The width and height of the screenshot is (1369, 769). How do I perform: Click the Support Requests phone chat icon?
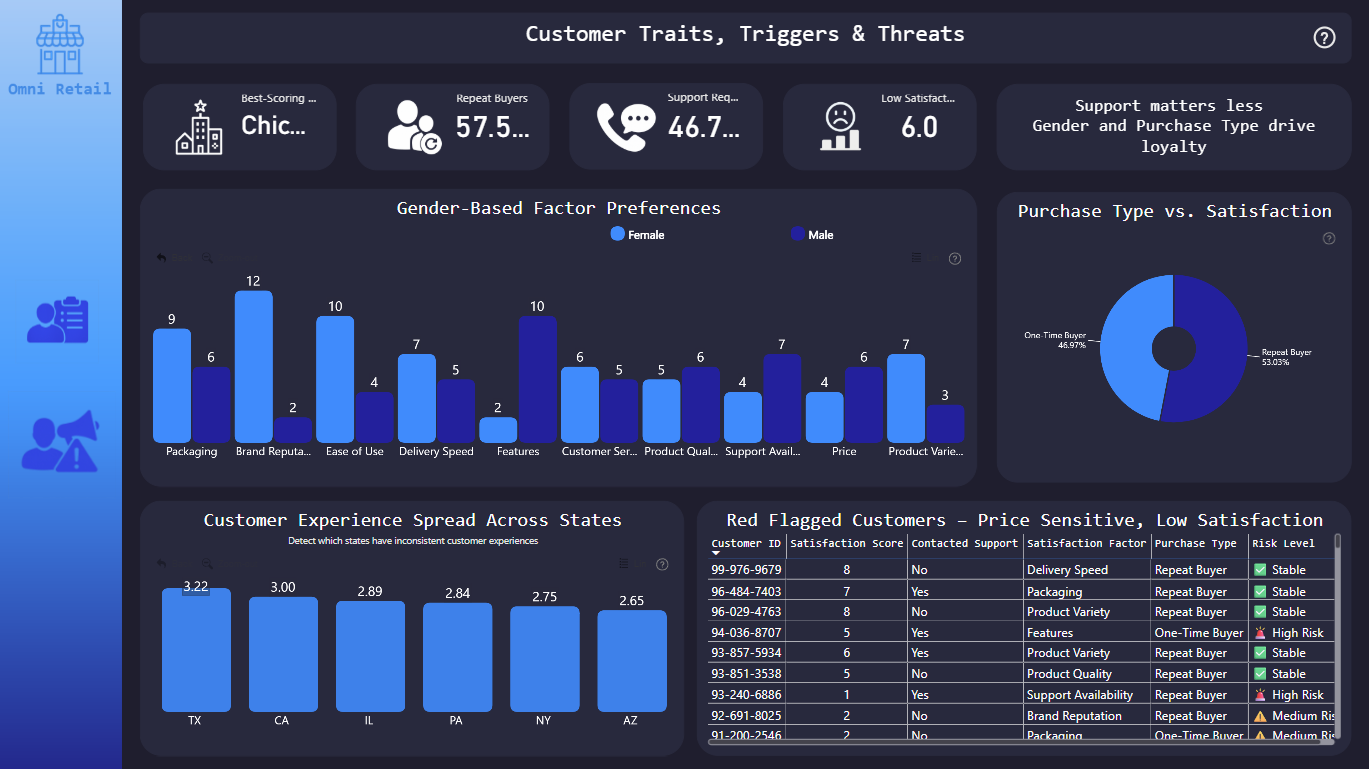coord(626,127)
